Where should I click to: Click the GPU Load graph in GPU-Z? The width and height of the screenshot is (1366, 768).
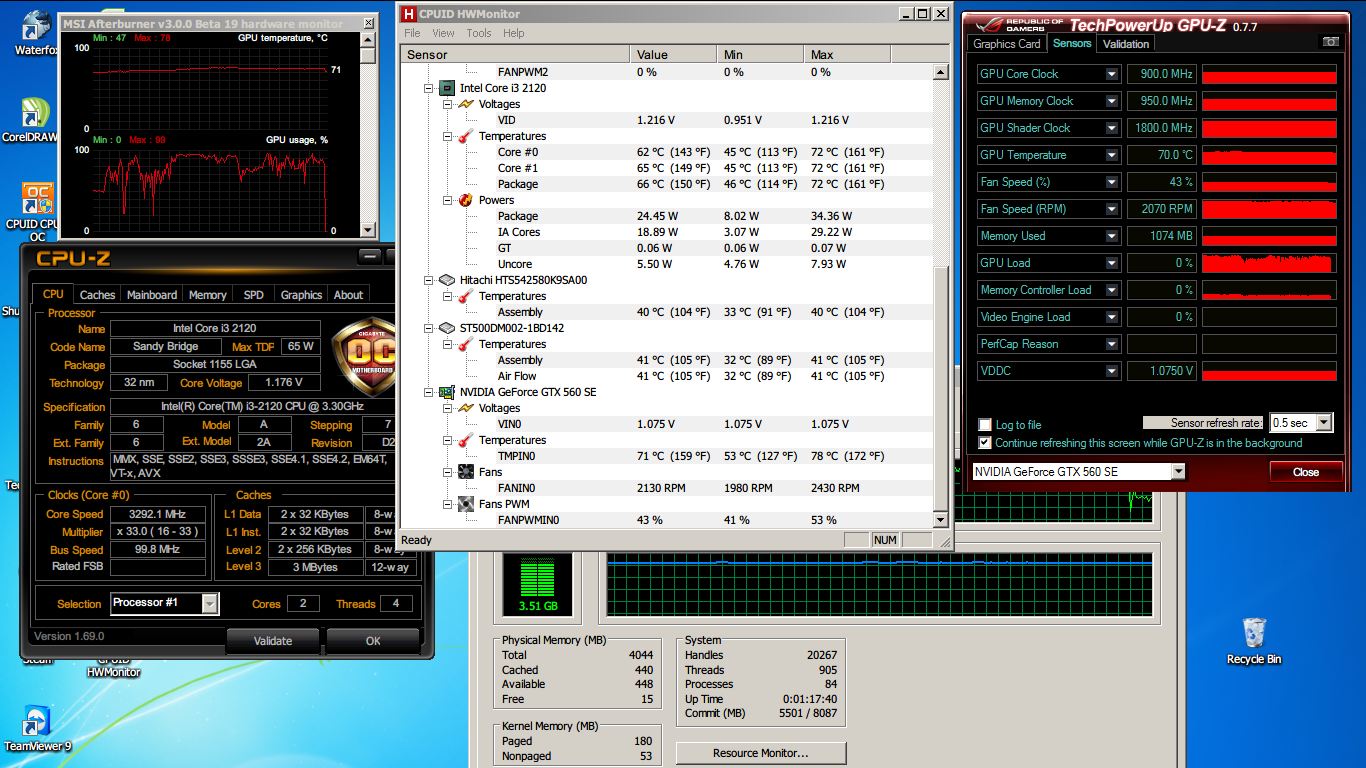pos(1269,263)
